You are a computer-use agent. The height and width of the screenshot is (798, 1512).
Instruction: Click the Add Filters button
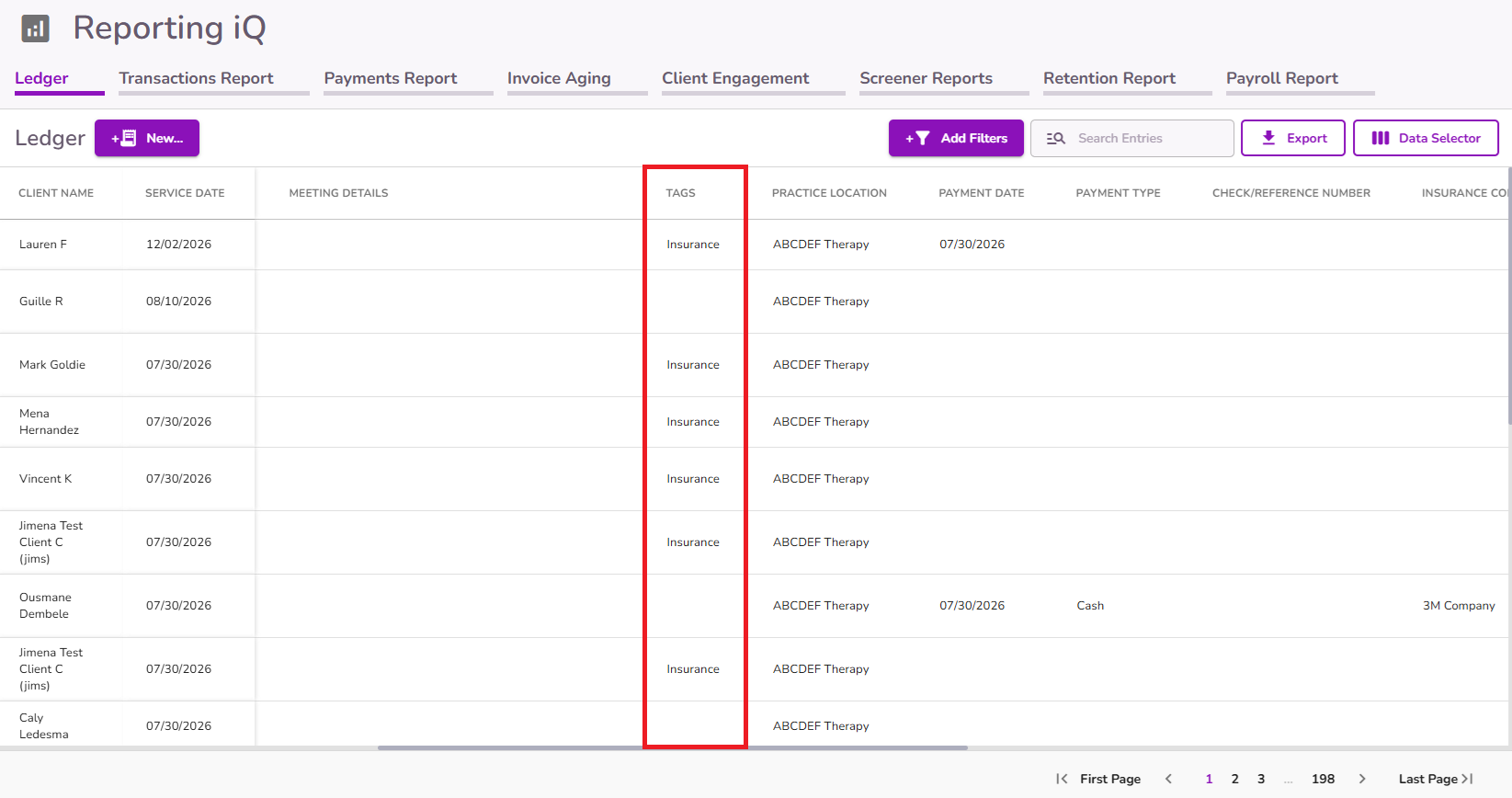[956, 138]
